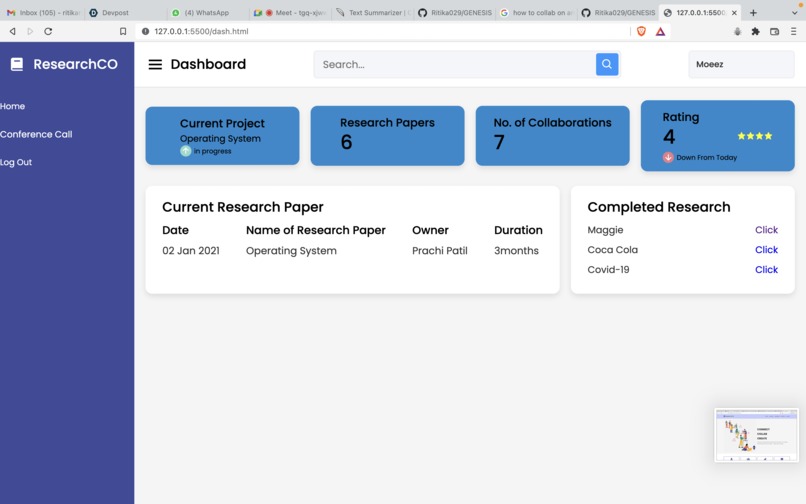Open the screenshot preview thumbnail at bottom right

tap(756, 435)
